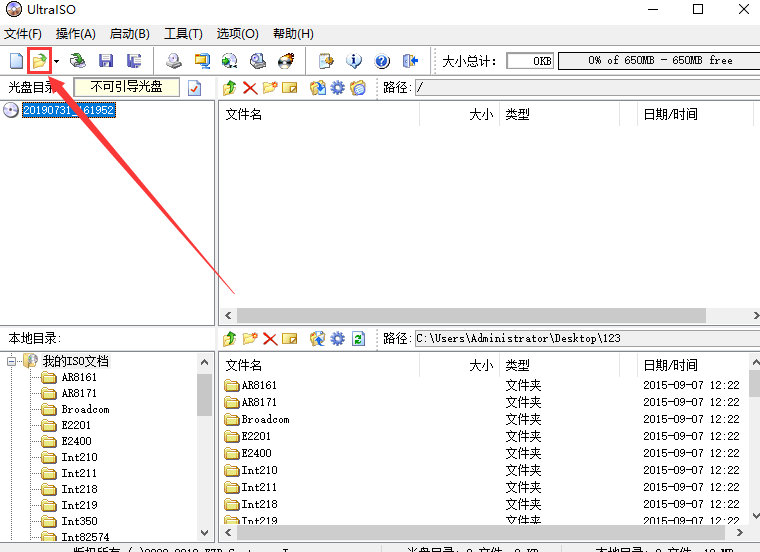760x552 pixels.
Task: Click the Open ISO file folder icon
Action: (x=39, y=61)
